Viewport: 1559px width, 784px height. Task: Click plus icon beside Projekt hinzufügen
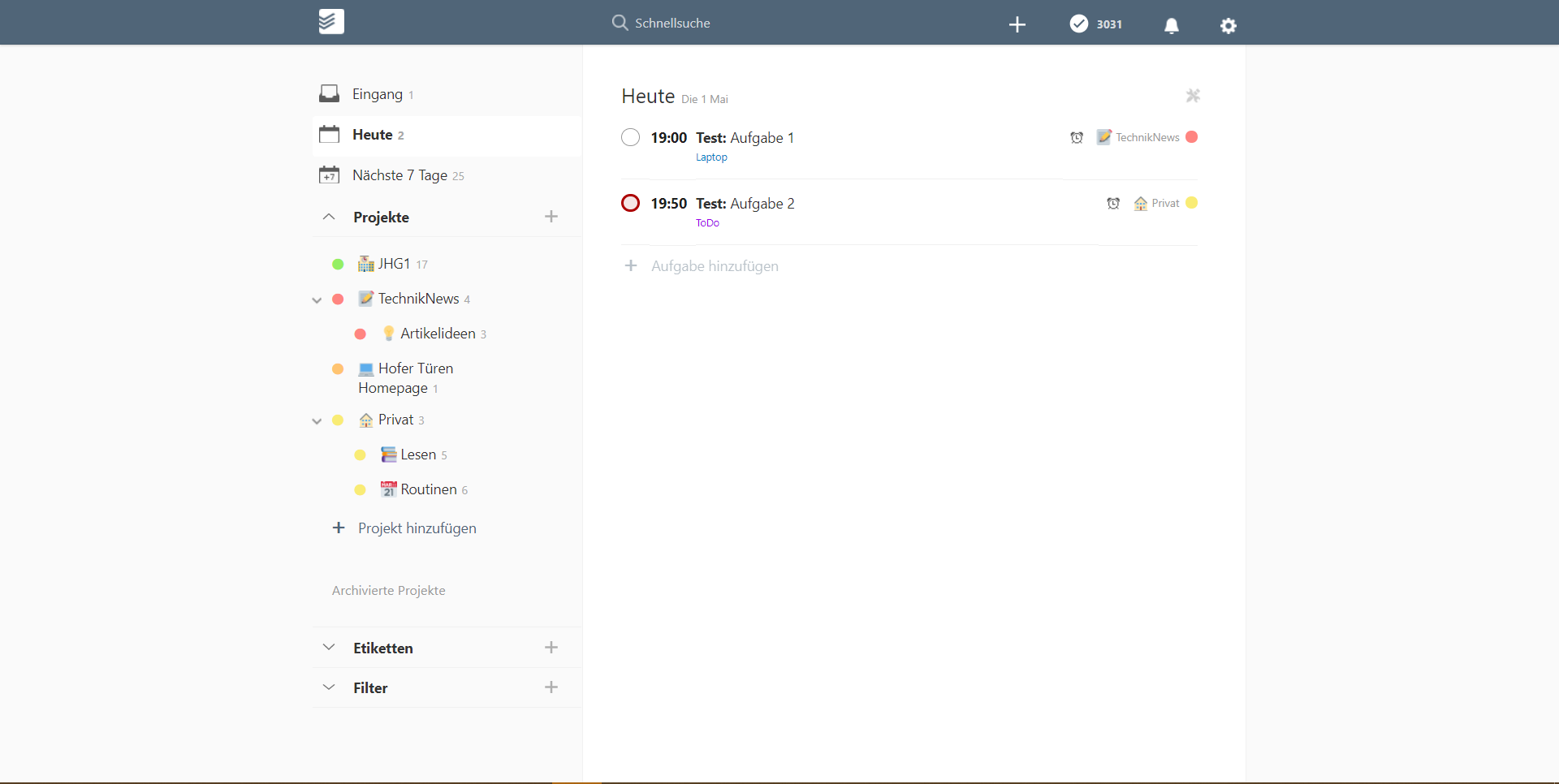click(339, 528)
